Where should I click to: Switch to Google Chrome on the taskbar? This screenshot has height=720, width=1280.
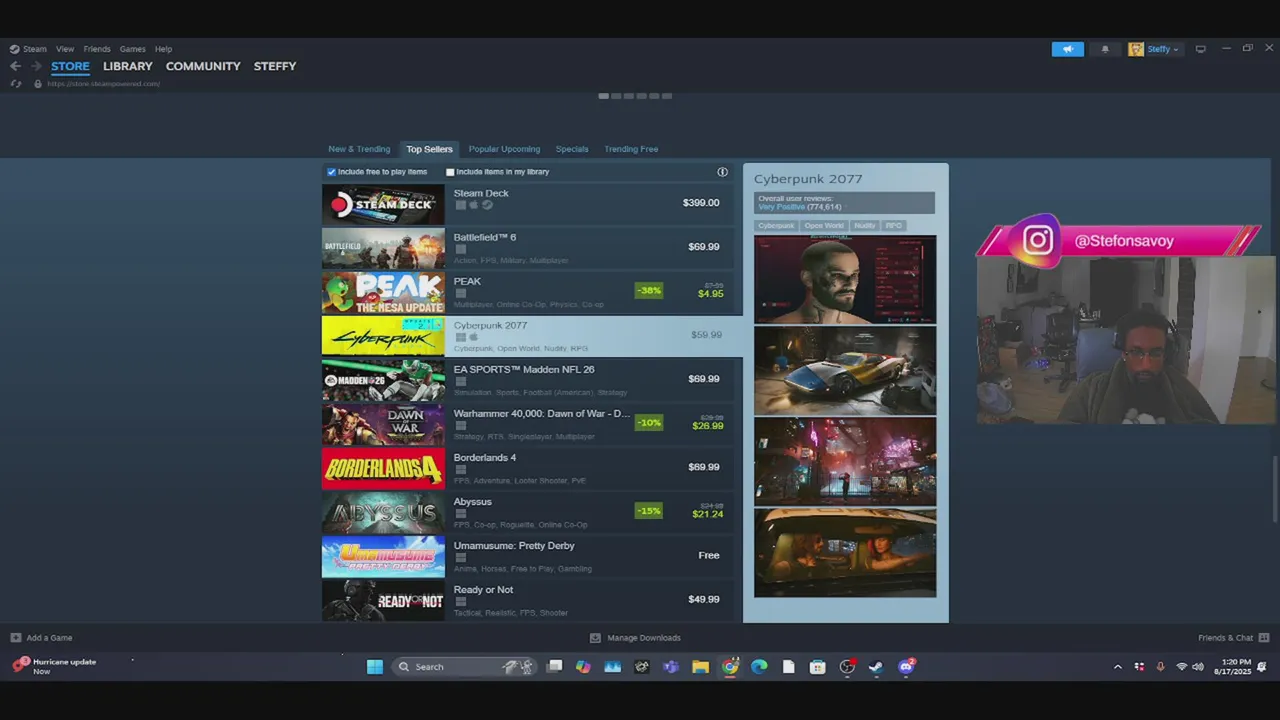[x=730, y=667]
